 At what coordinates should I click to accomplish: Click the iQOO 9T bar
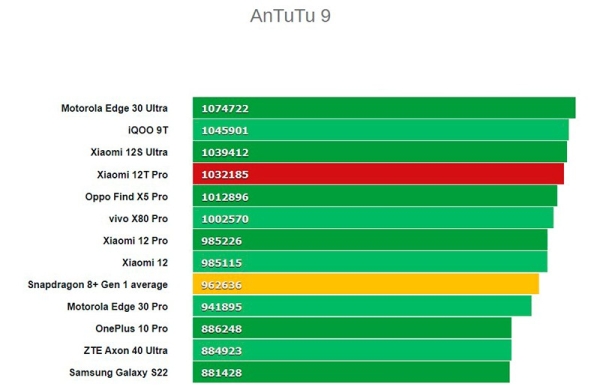[380, 130]
